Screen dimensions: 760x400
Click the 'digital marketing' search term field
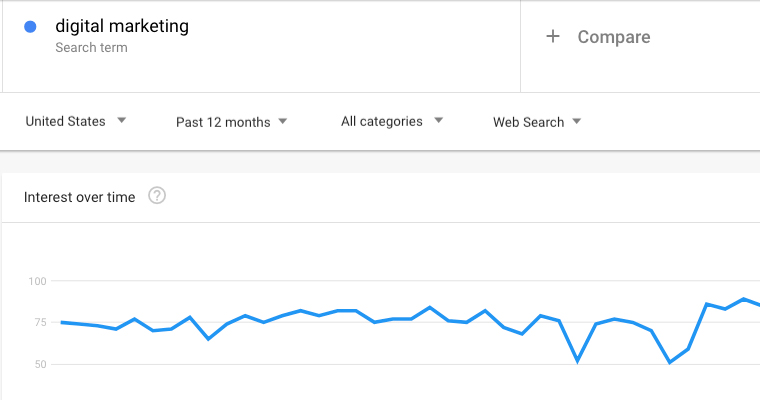tap(122, 27)
